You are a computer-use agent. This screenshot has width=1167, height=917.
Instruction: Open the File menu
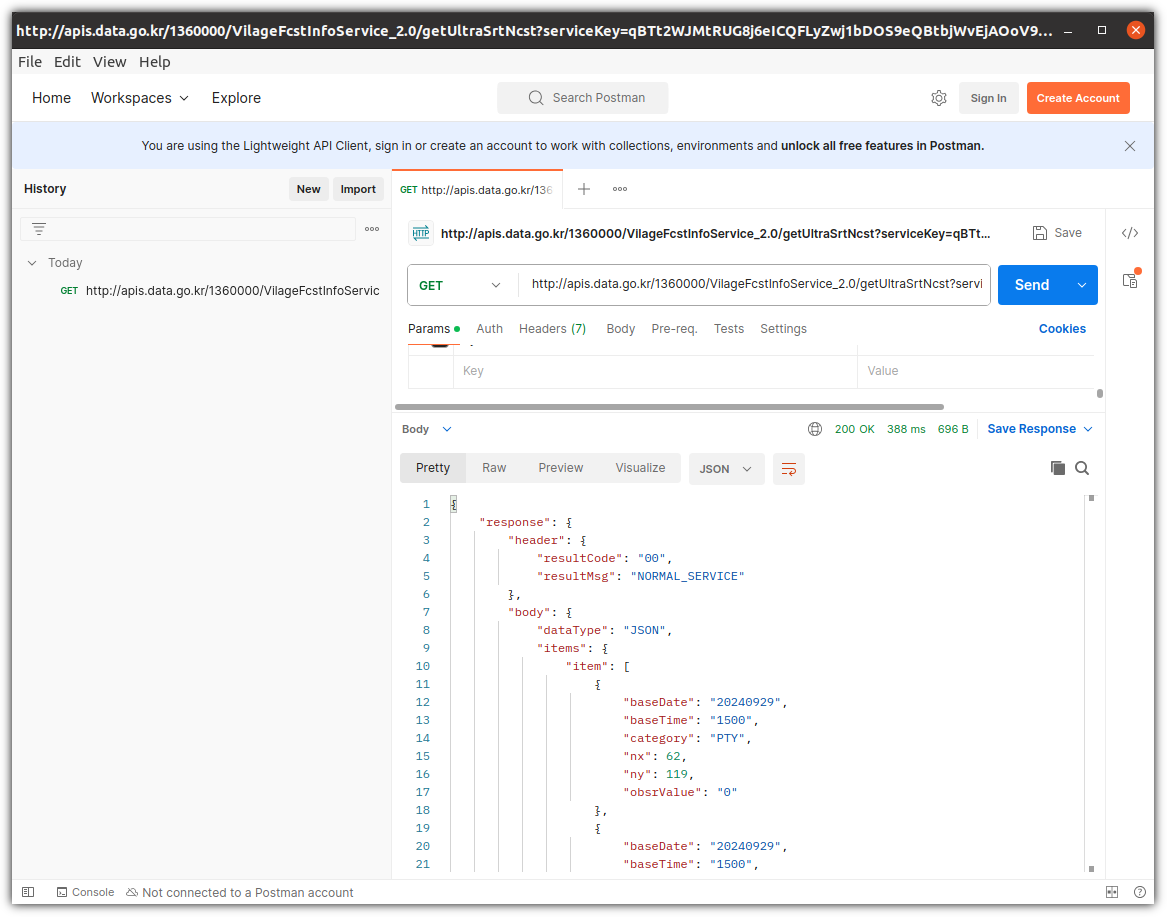point(30,62)
